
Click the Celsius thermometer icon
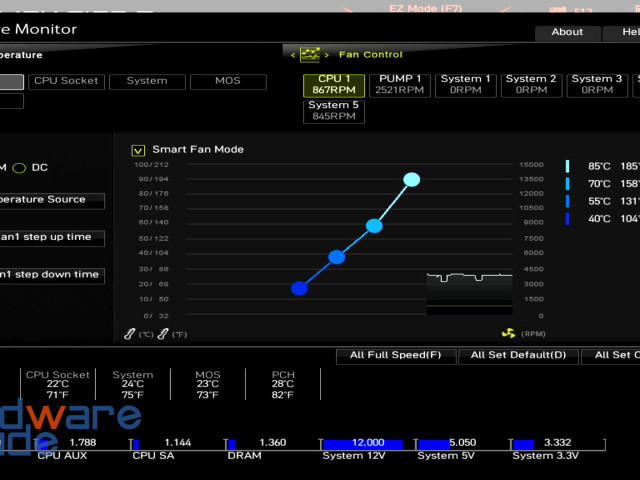click(130, 334)
